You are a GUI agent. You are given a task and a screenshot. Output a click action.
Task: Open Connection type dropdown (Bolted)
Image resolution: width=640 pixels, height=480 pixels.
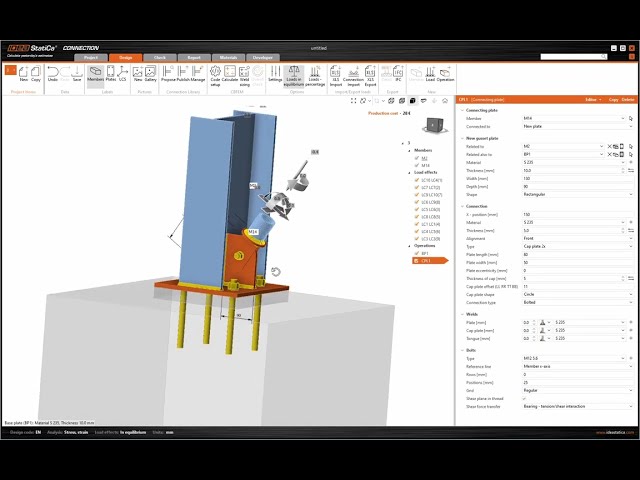pos(578,302)
